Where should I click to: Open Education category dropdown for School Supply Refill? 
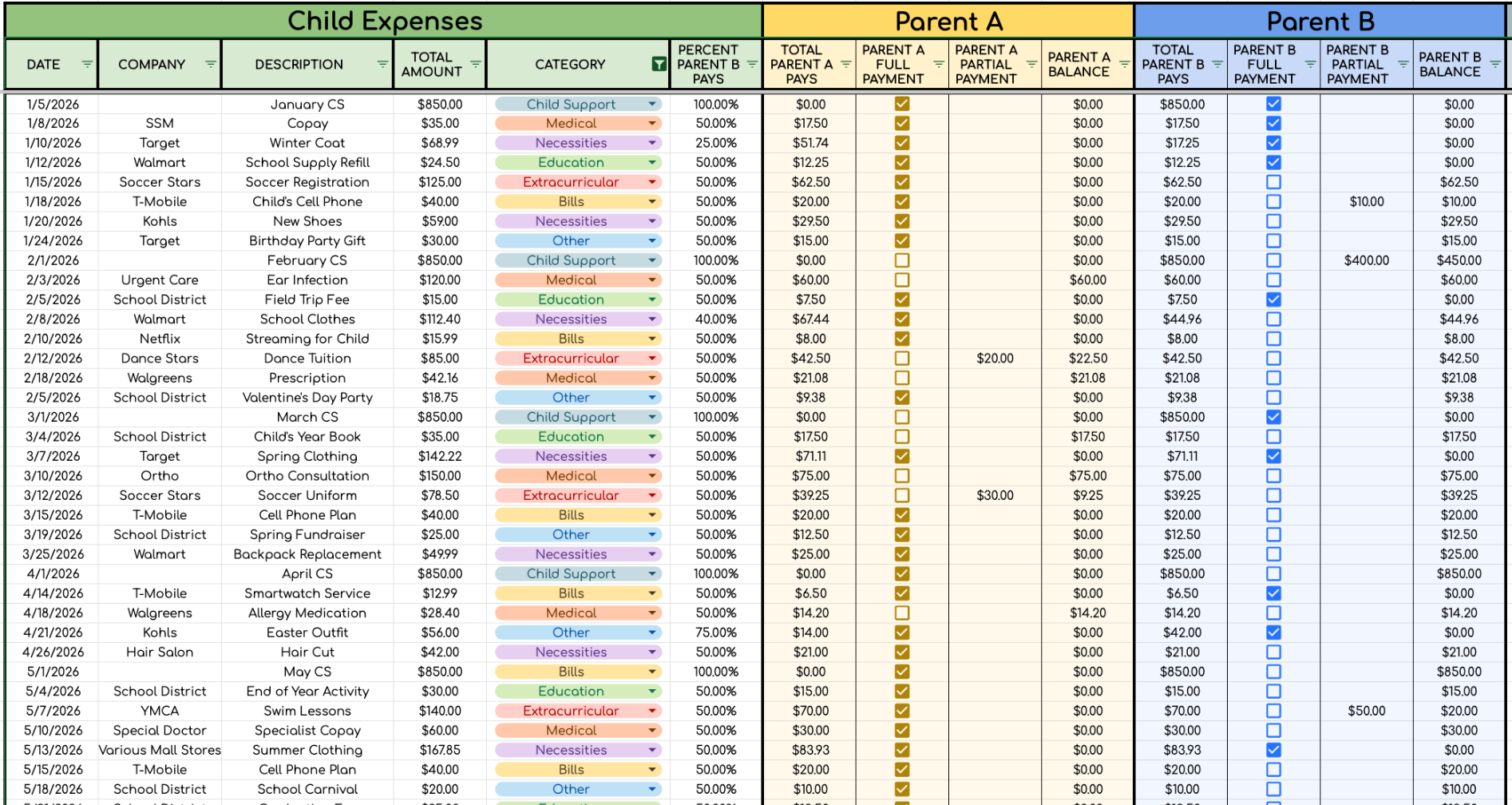click(x=652, y=162)
